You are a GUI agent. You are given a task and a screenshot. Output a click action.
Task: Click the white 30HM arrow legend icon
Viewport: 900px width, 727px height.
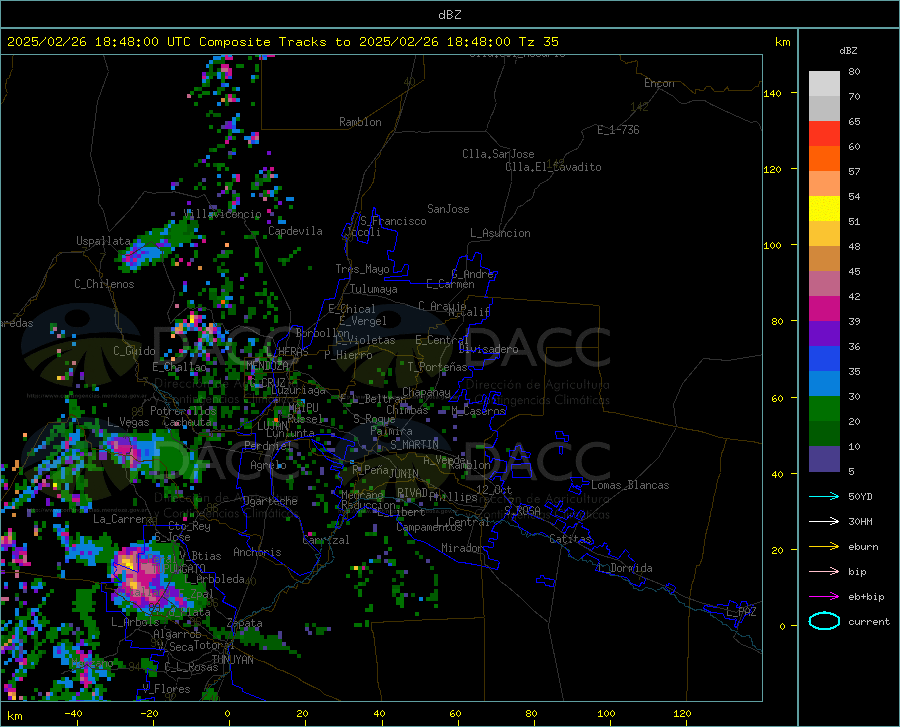point(824,522)
